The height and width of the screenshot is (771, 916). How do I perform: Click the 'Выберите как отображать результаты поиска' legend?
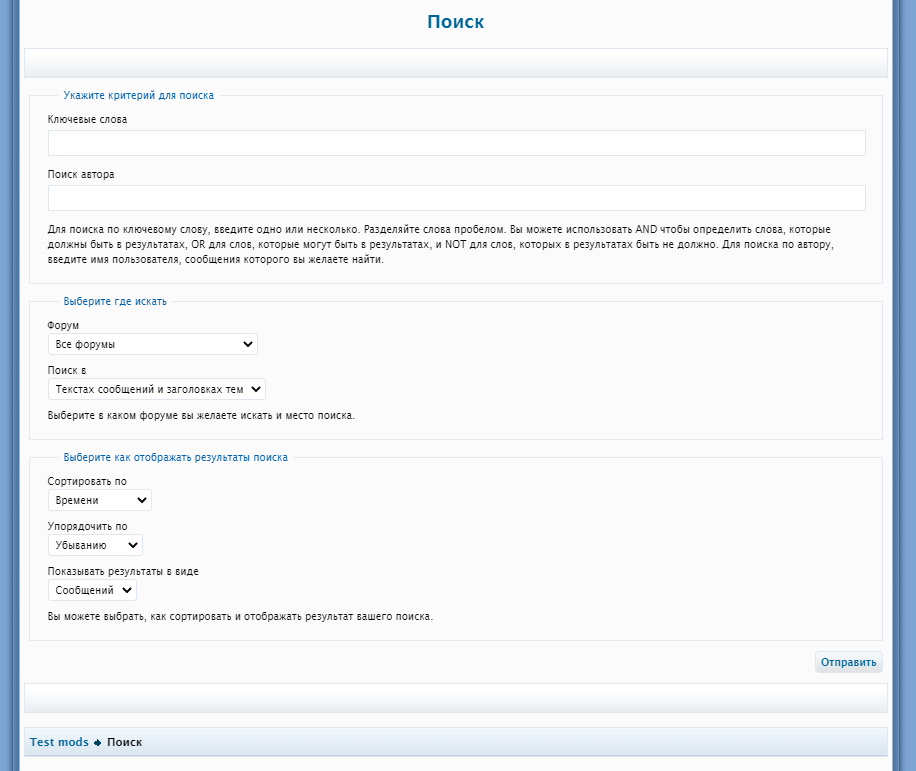[175, 457]
